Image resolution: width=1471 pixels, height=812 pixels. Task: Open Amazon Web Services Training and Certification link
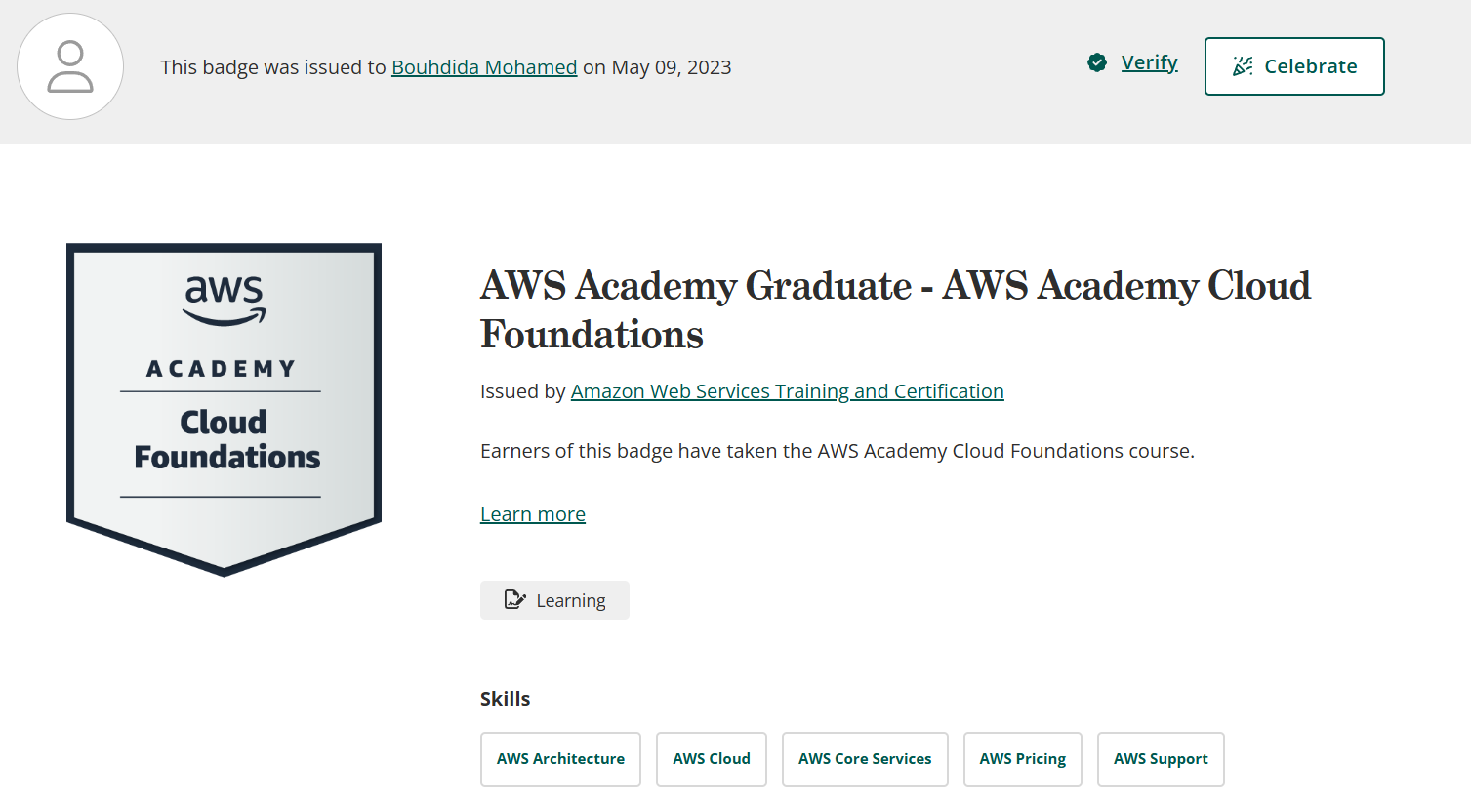click(787, 391)
